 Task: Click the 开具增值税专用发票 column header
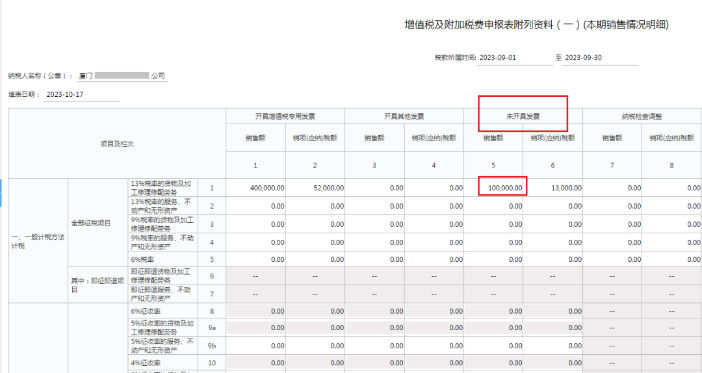(285, 116)
